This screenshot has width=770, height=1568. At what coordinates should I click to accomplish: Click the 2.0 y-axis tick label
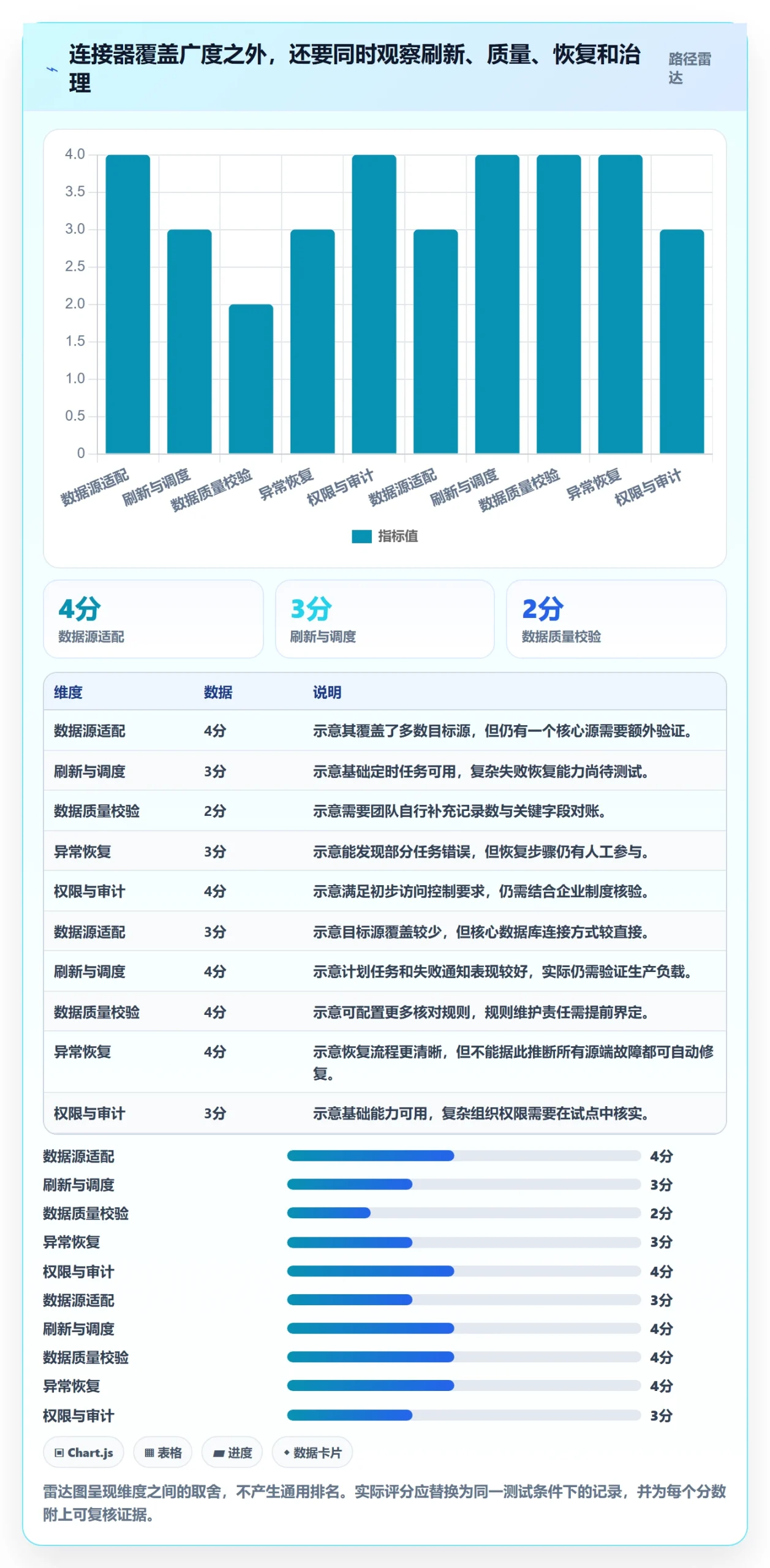point(75,304)
